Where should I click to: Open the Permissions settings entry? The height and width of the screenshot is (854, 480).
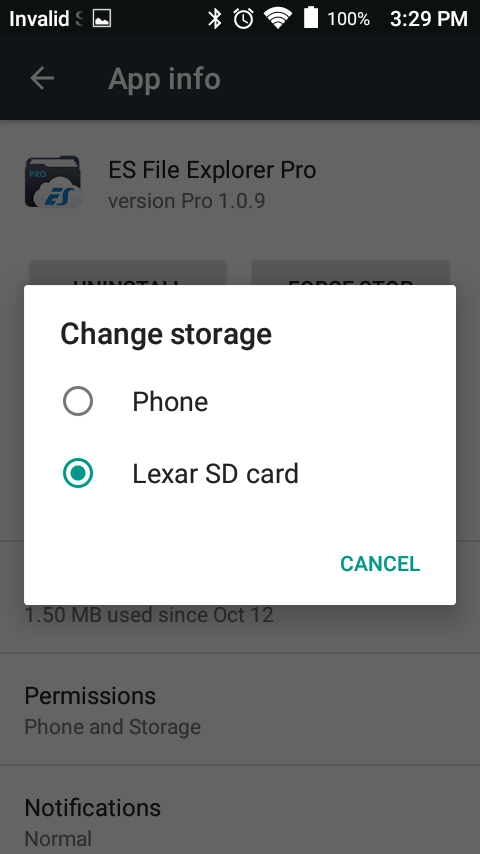point(240,710)
